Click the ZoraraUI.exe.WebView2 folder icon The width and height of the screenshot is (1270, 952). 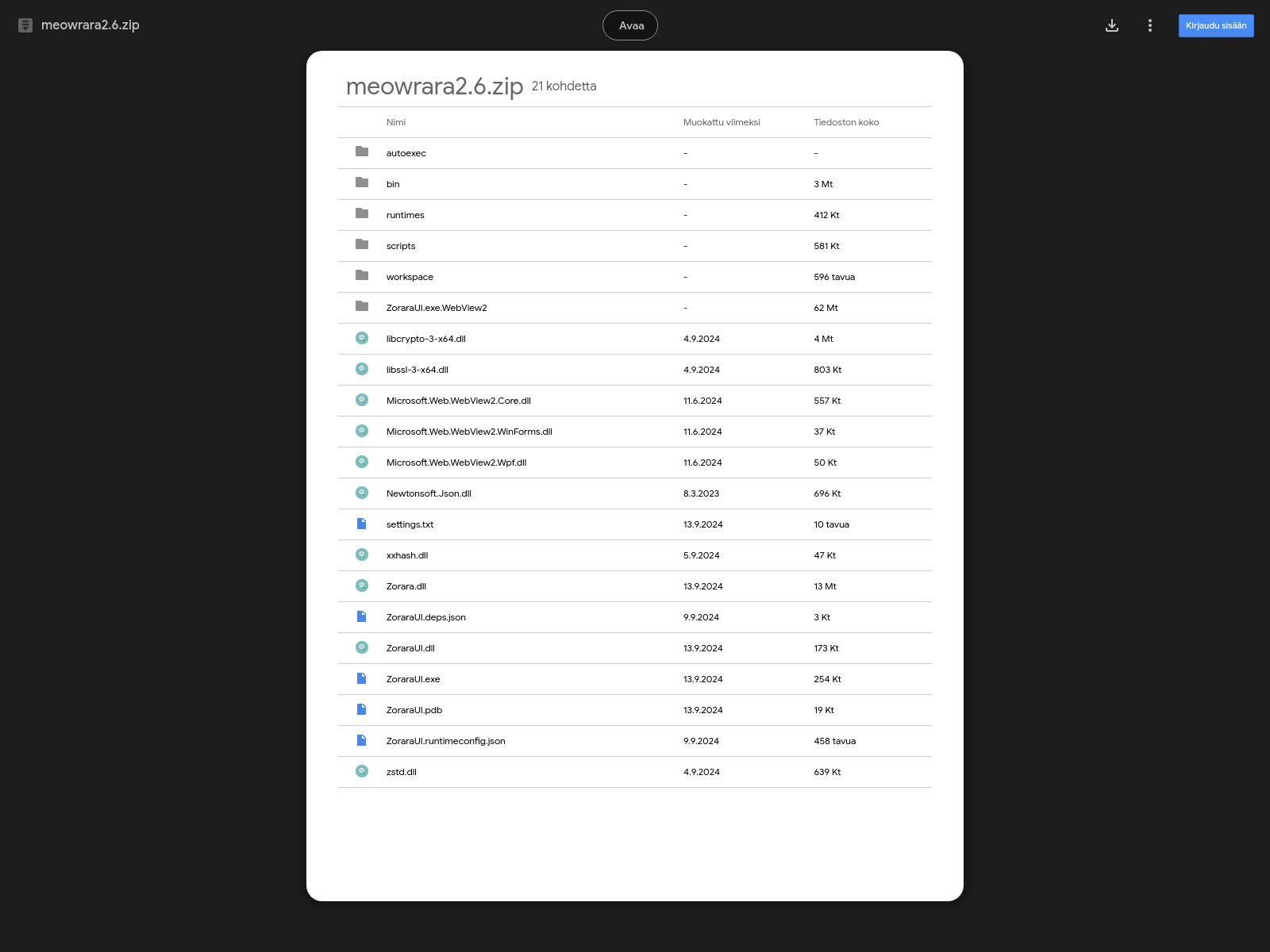(362, 306)
